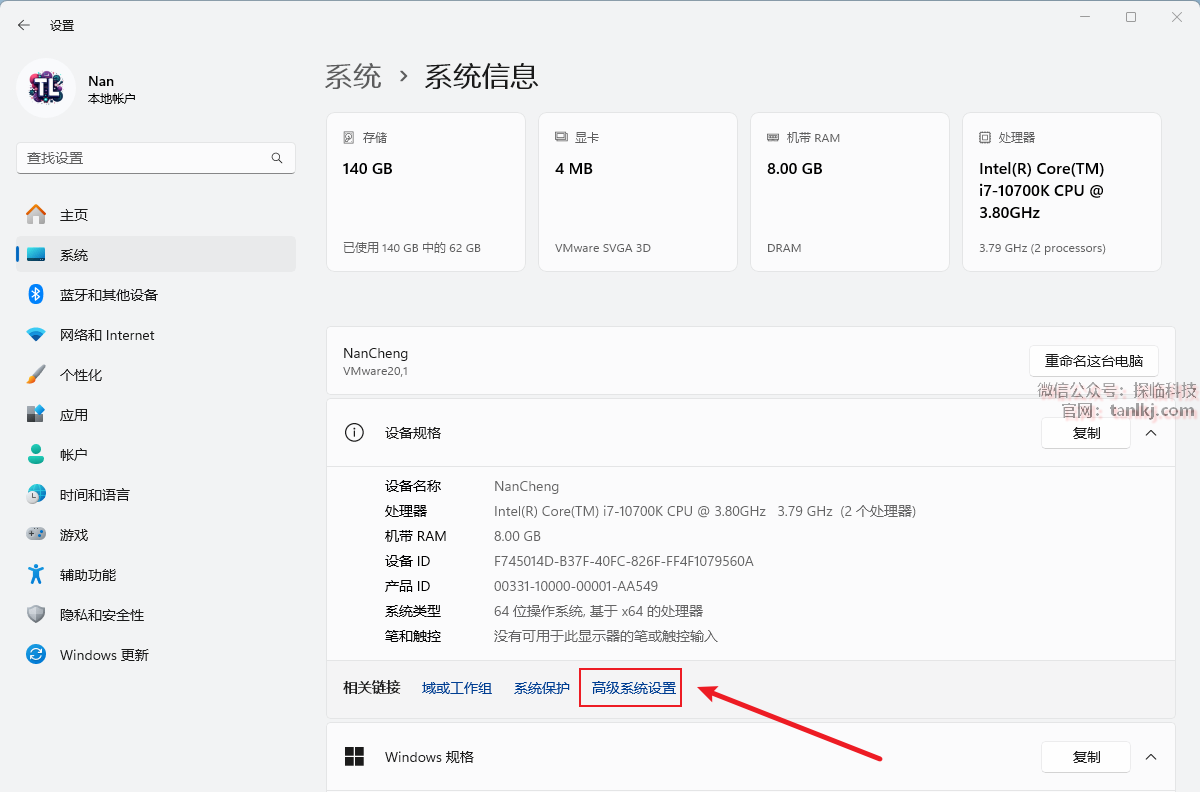This screenshot has width=1200, height=792.
Task: Open the Advanced system settings link
Action: [x=633, y=688]
